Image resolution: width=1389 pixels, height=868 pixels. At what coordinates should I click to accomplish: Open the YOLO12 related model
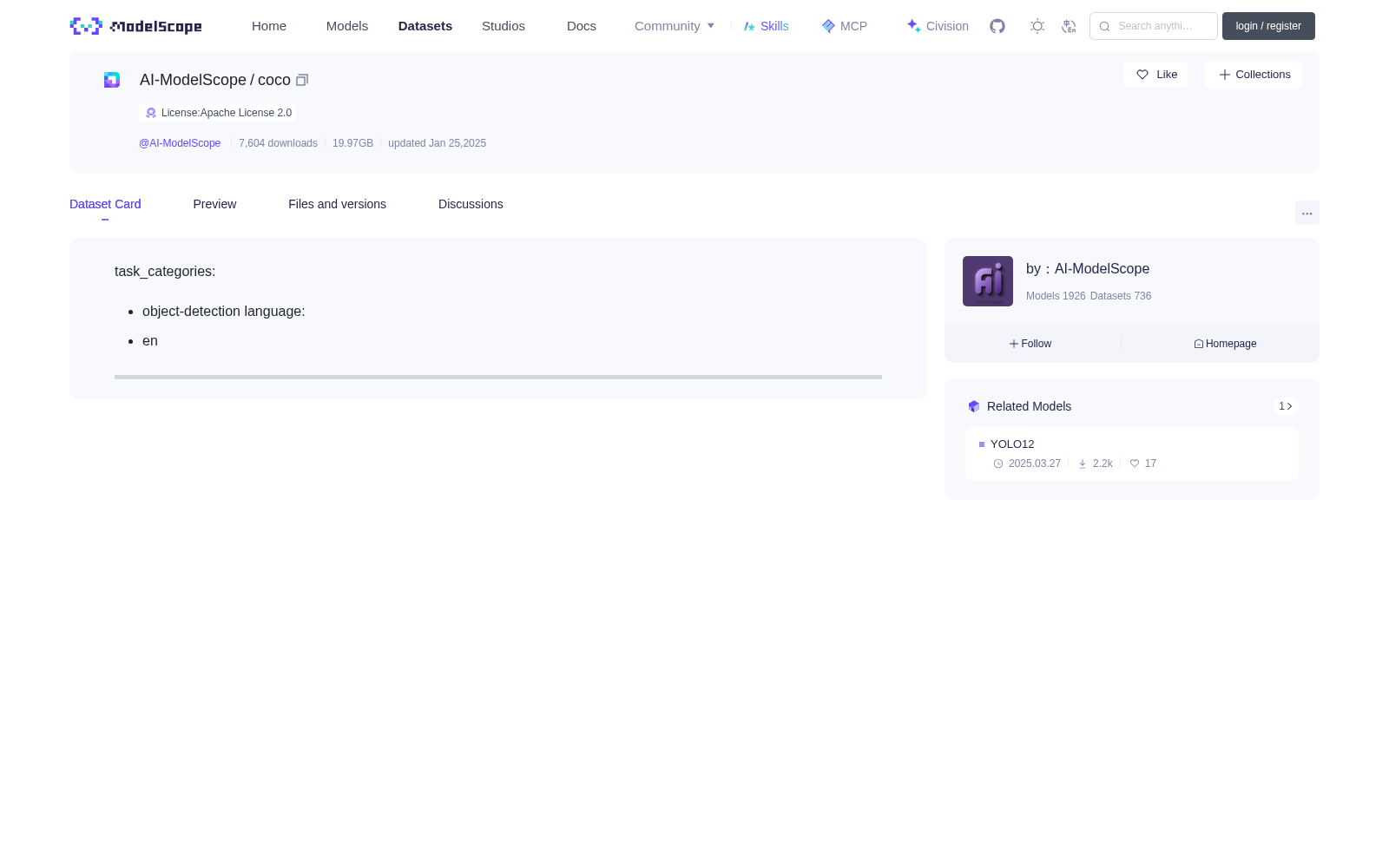click(x=1132, y=454)
